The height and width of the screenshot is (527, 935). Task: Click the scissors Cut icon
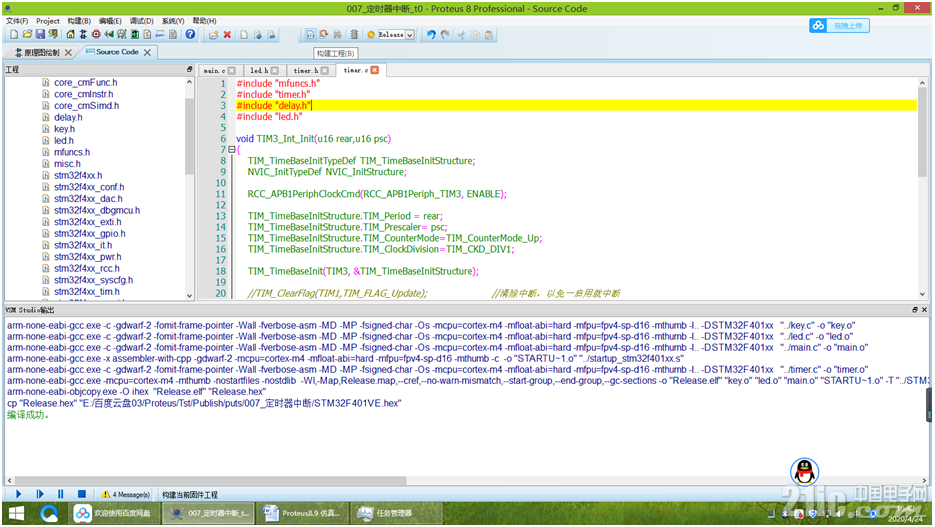tap(461, 35)
